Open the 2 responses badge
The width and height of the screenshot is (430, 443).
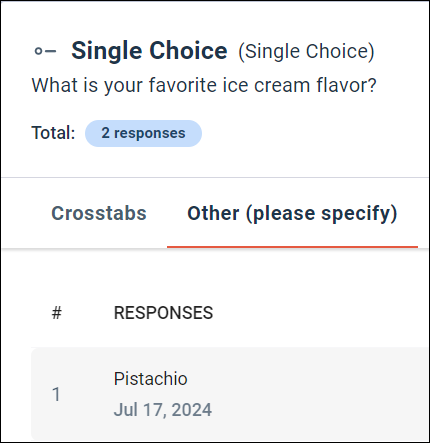coord(143,133)
